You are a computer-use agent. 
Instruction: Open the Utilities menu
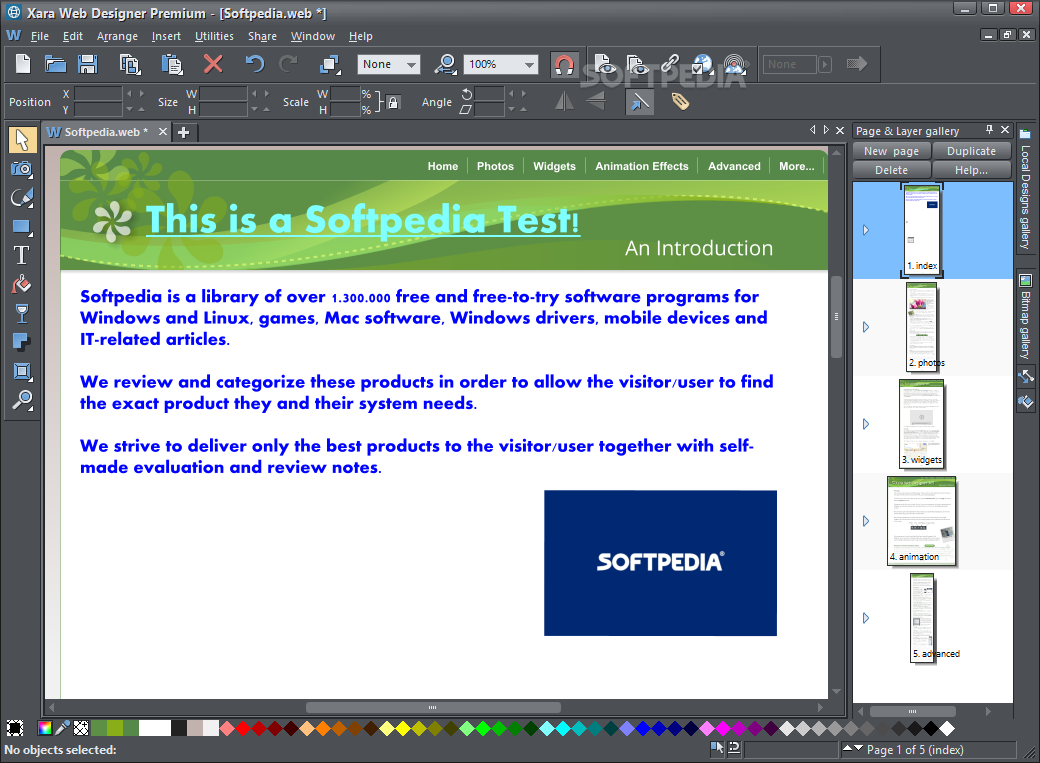coord(214,36)
